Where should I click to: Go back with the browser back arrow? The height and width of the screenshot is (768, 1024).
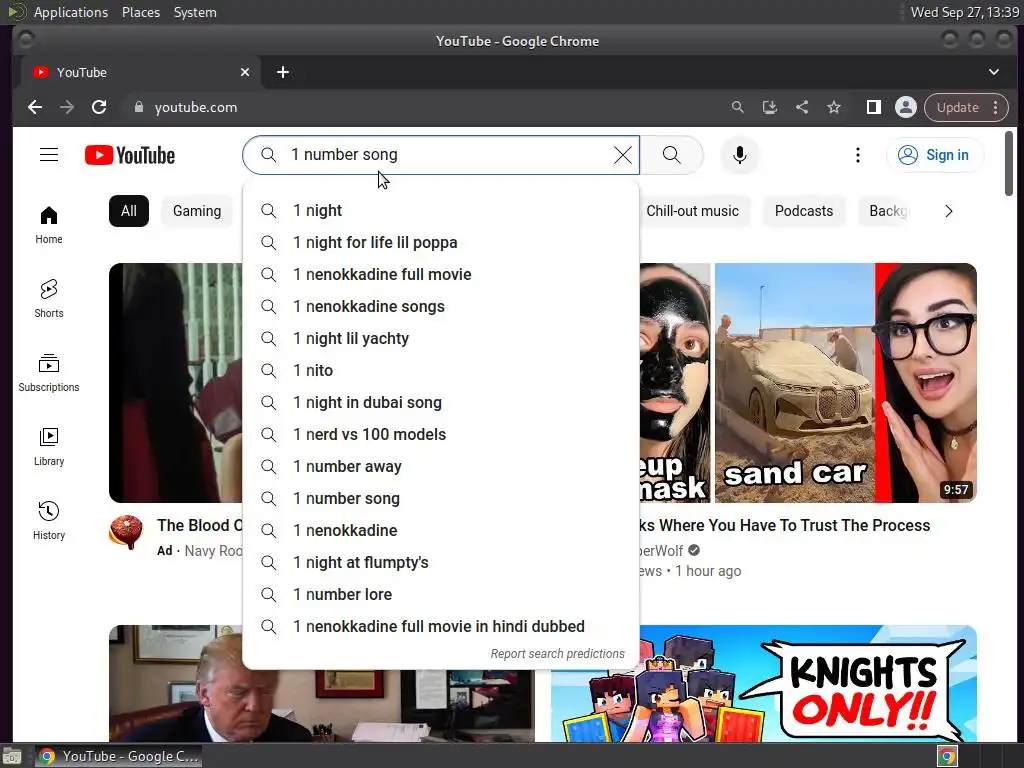click(x=35, y=107)
